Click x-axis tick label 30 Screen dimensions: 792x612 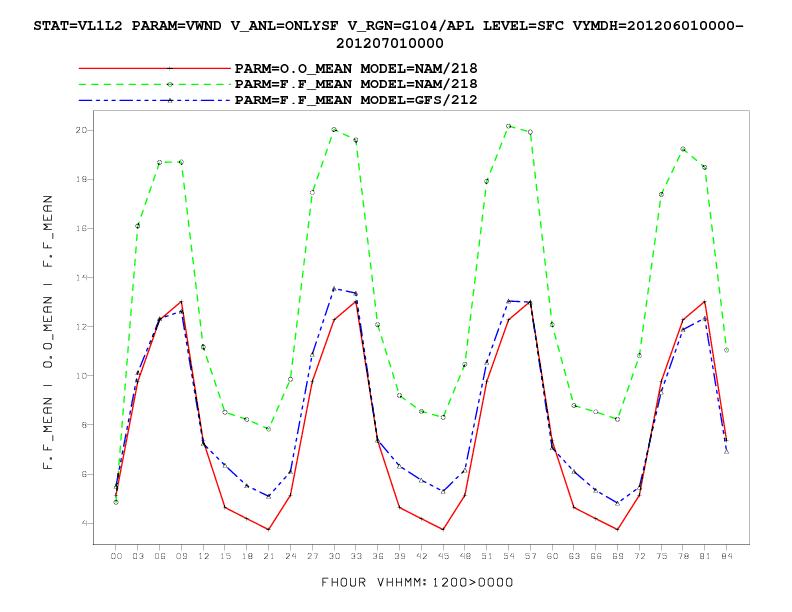pyautogui.click(x=334, y=556)
